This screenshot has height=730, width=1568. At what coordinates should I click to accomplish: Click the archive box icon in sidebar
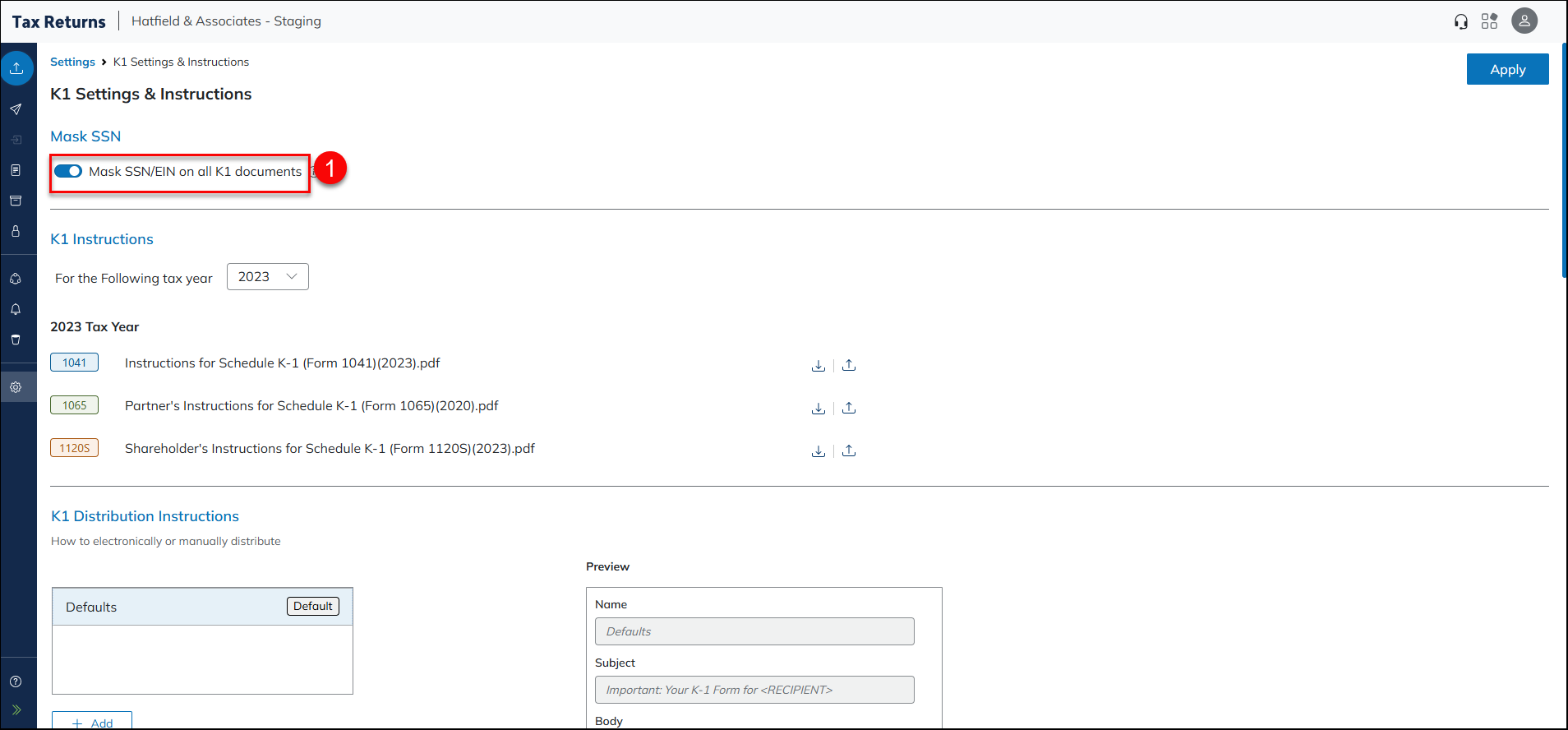pyautogui.click(x=16, y=201)
